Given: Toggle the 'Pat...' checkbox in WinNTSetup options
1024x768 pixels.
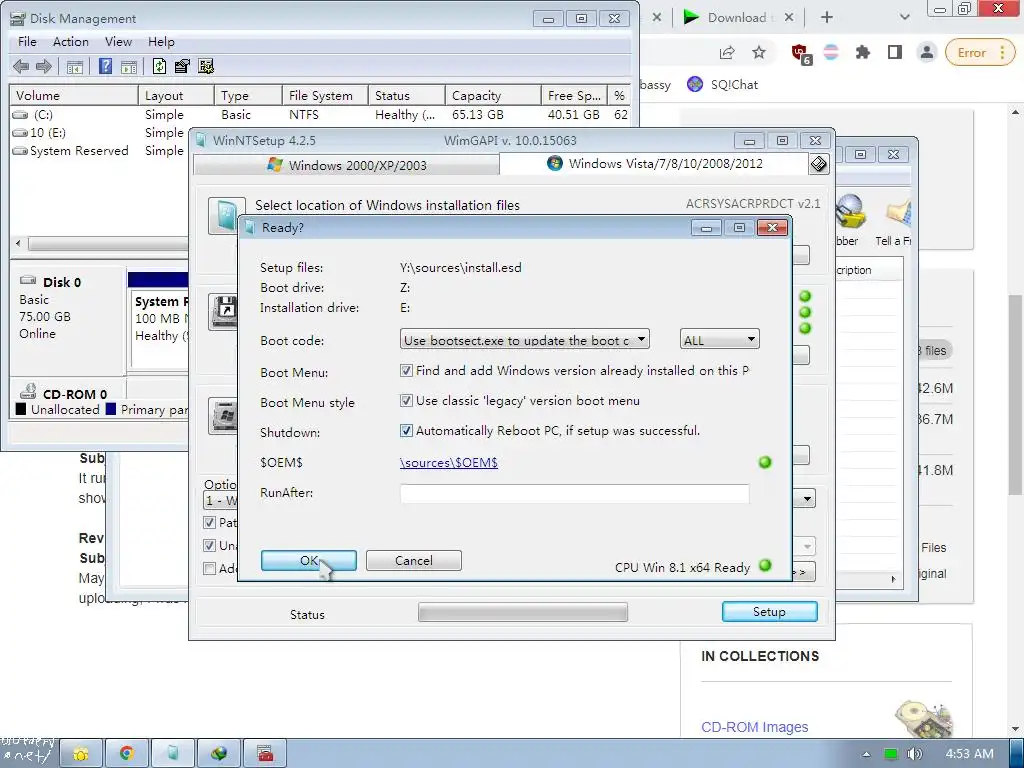Looking at the screenshot, I should click(210, 522).
